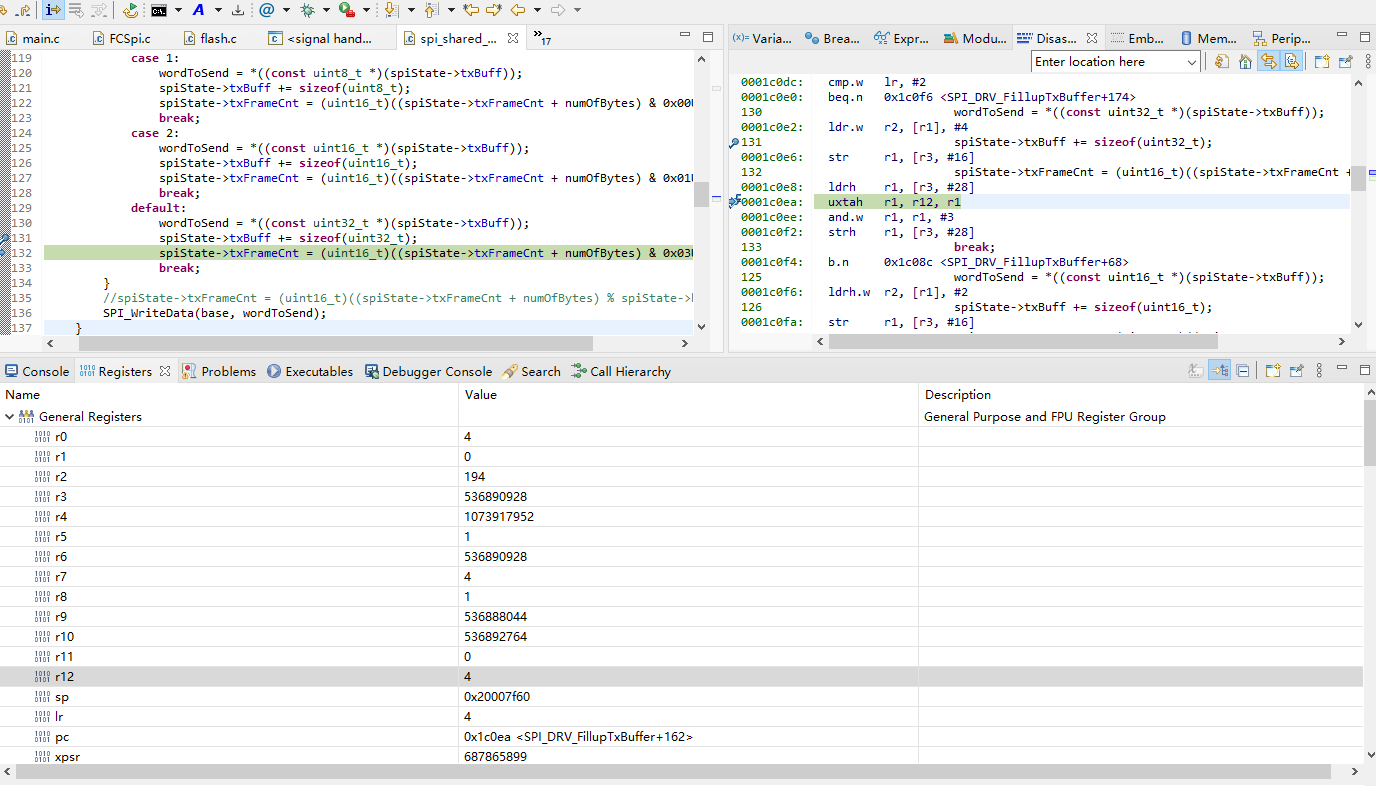
Task: Click the Open Console terminal icon
Action: pos(159,10)
